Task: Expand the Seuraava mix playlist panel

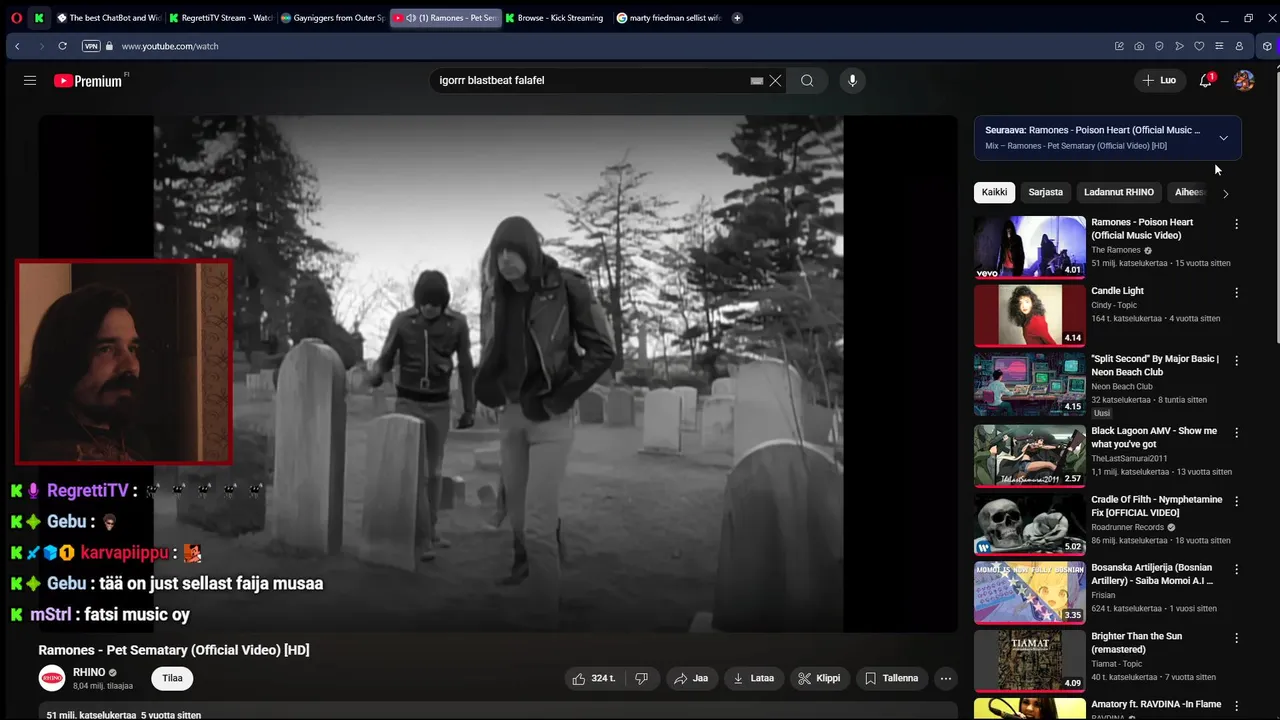Action: 1223,138
